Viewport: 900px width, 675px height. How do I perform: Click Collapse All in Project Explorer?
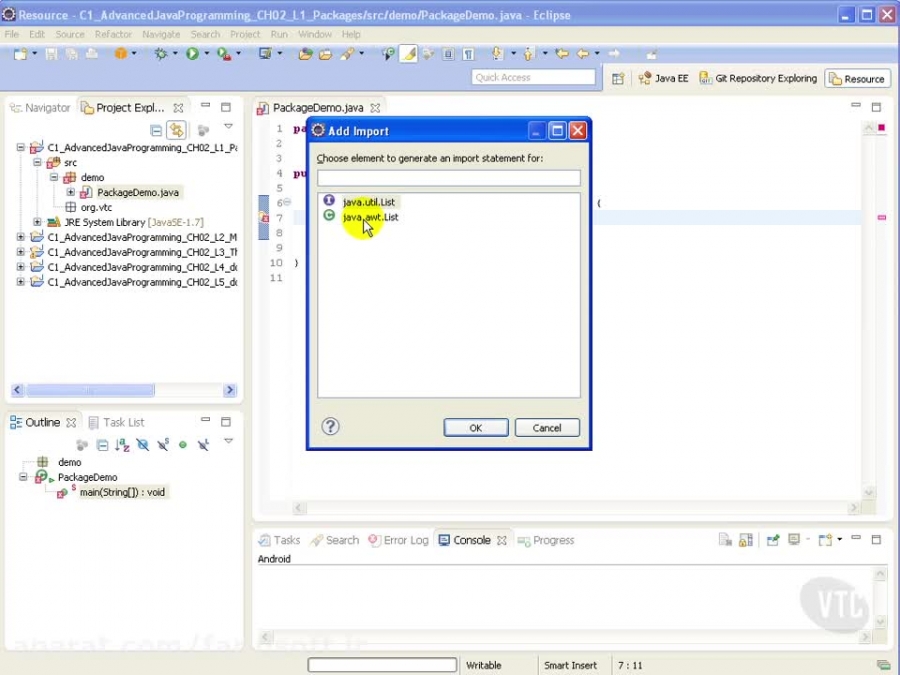158,130
